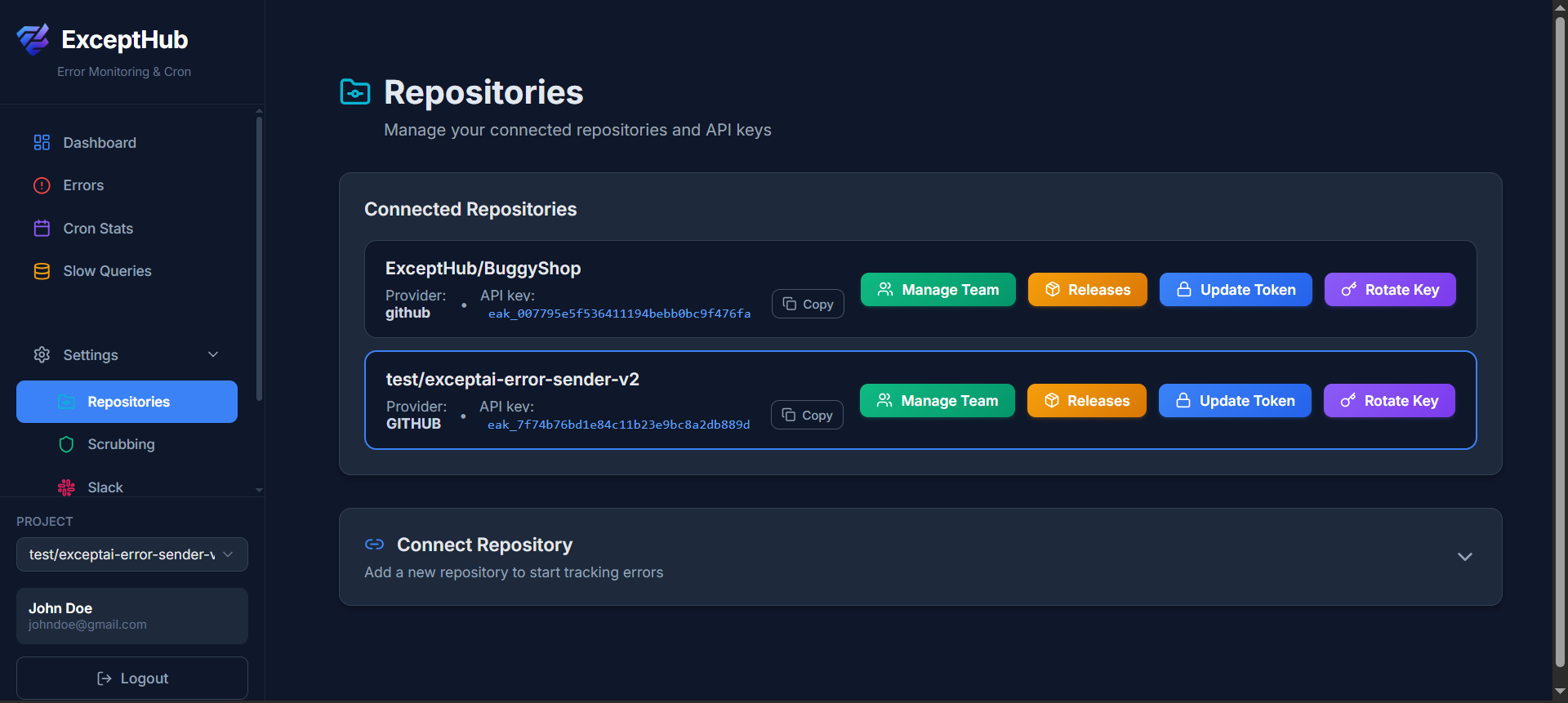The width and height of the screenshot is (1568, 703).
Task: Collapse the Settings section chevron
Action: click(x=213, y=354)
